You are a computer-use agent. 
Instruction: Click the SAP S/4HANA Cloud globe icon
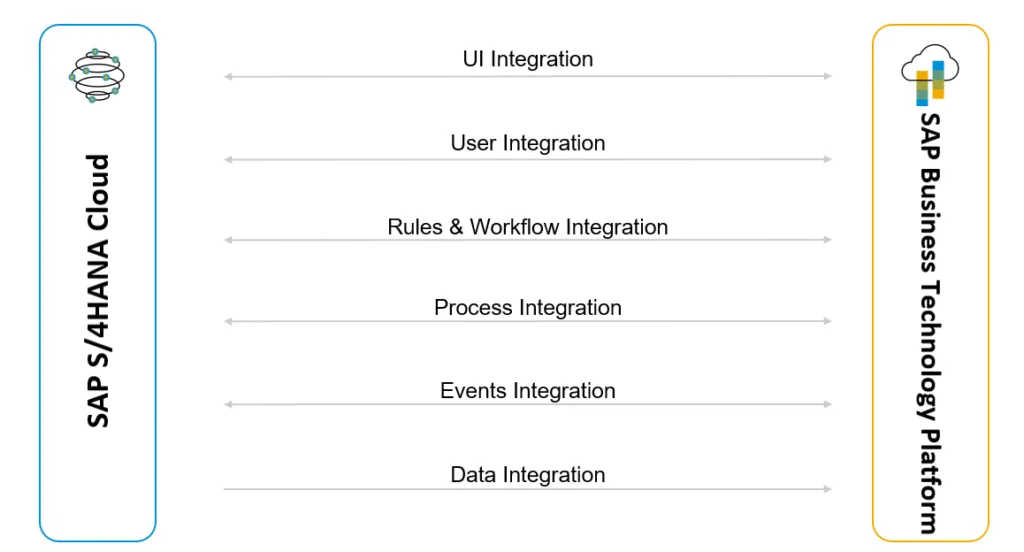point(97,75)
